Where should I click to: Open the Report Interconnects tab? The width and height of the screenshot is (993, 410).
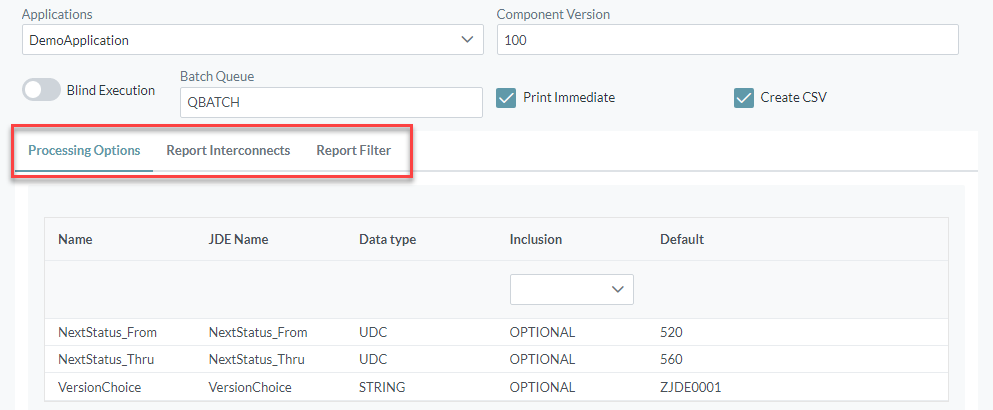pos(228,151)
